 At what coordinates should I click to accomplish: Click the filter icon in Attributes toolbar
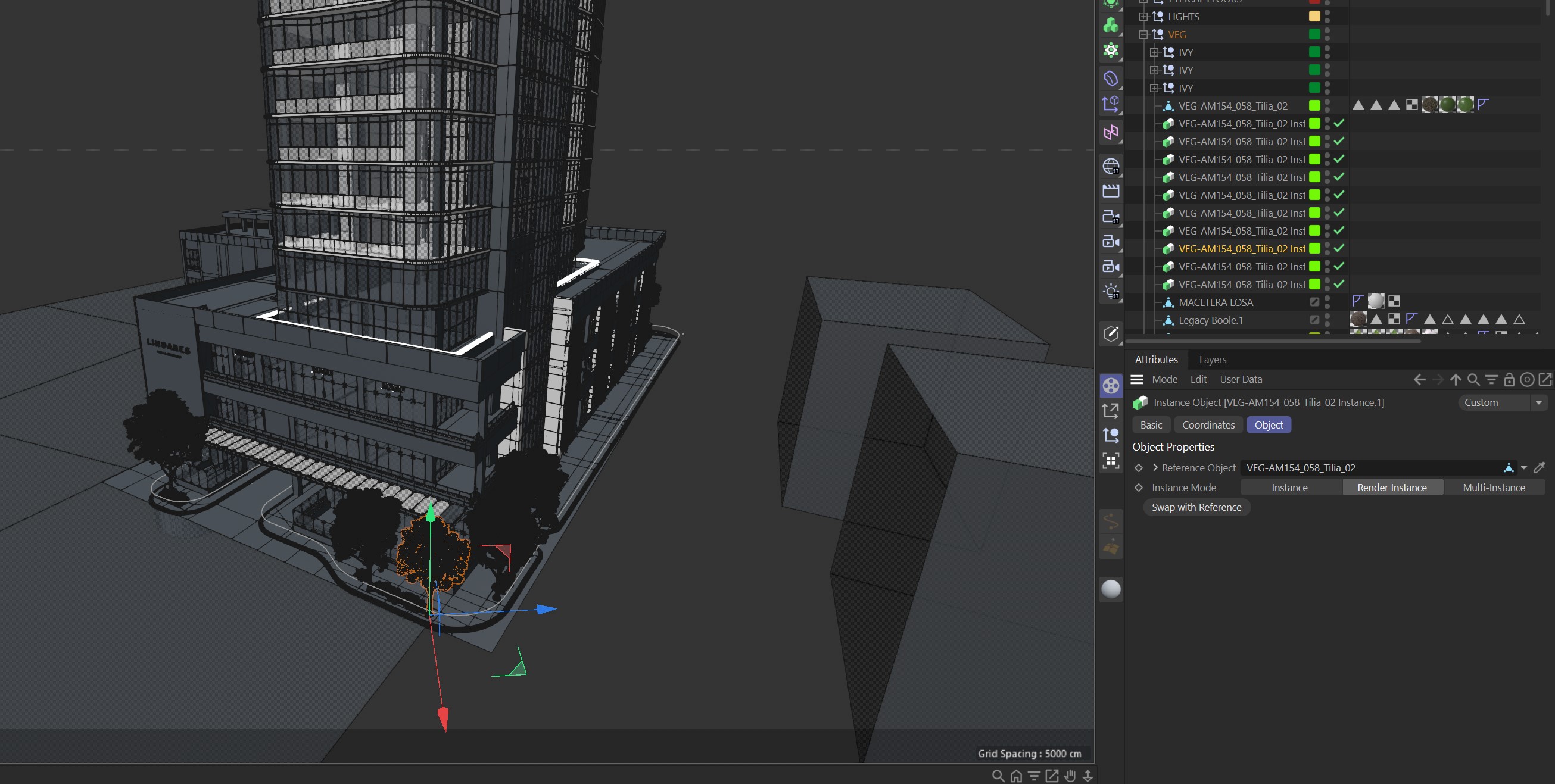(1491, 380)
